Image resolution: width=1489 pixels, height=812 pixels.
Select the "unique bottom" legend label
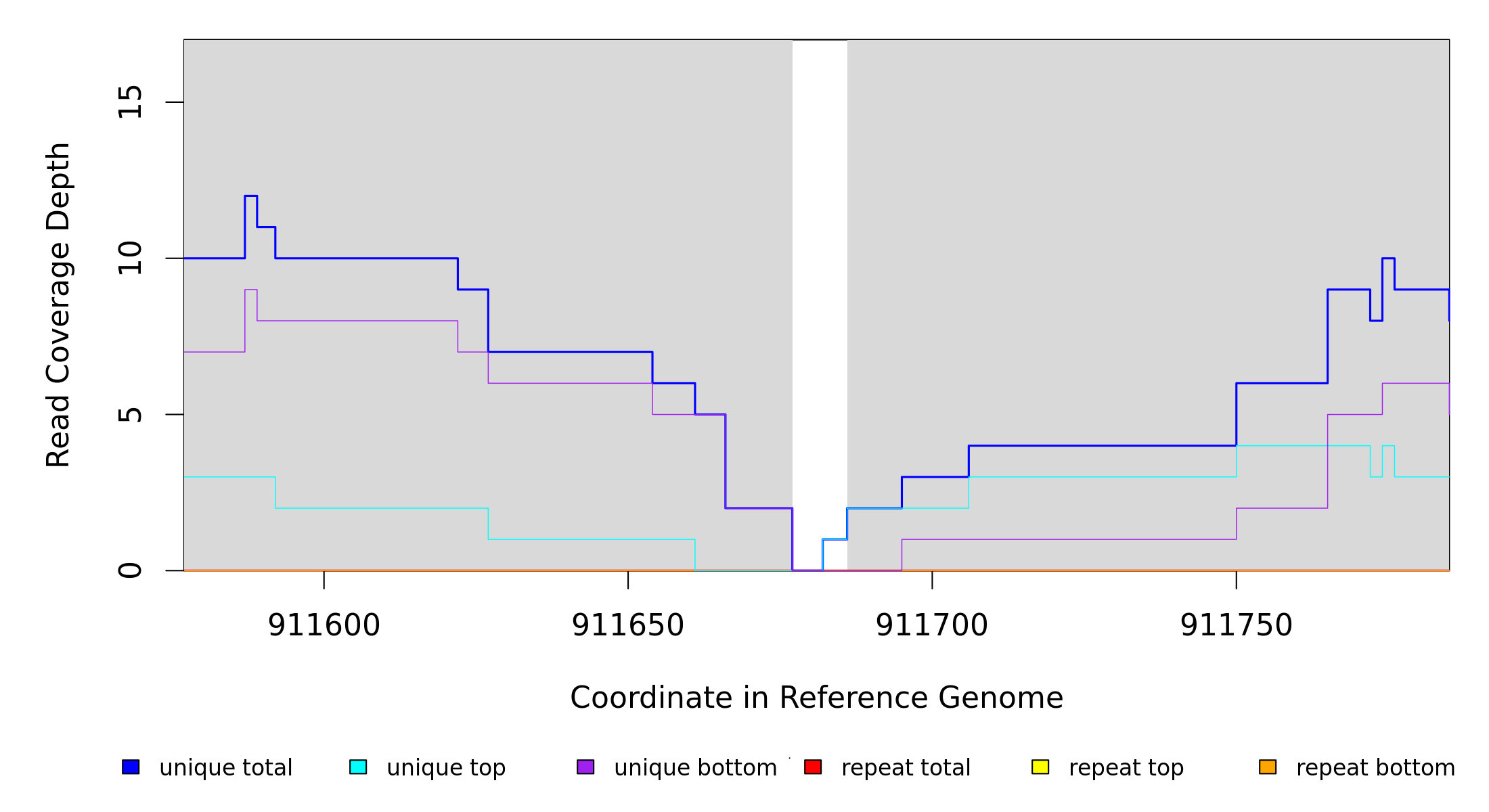coord(695,768)
